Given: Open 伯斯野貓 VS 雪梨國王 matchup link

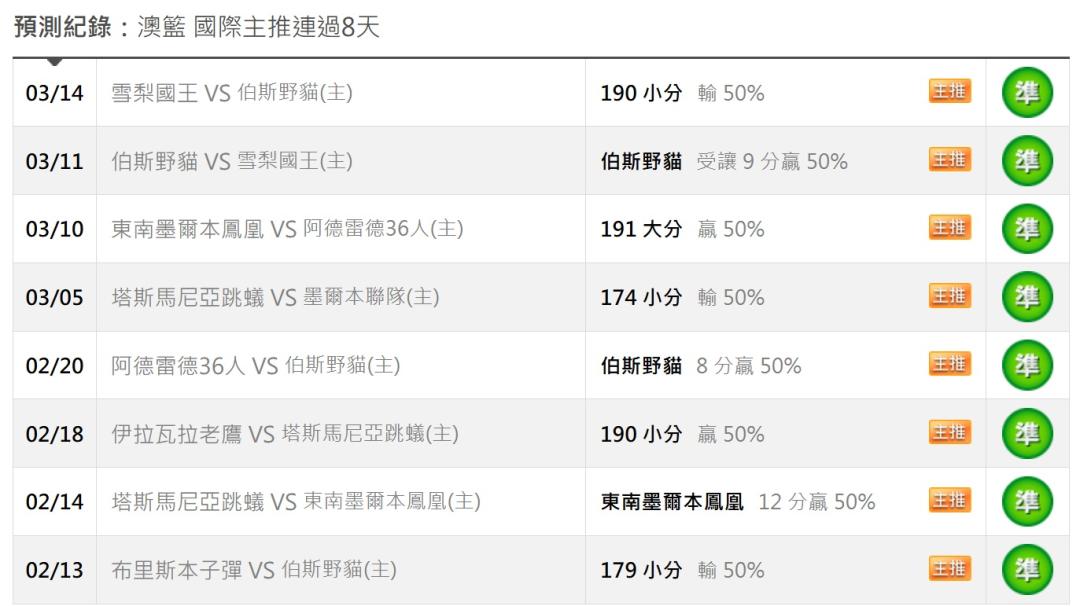Looking at the screenshot, I should click(231, 161).
